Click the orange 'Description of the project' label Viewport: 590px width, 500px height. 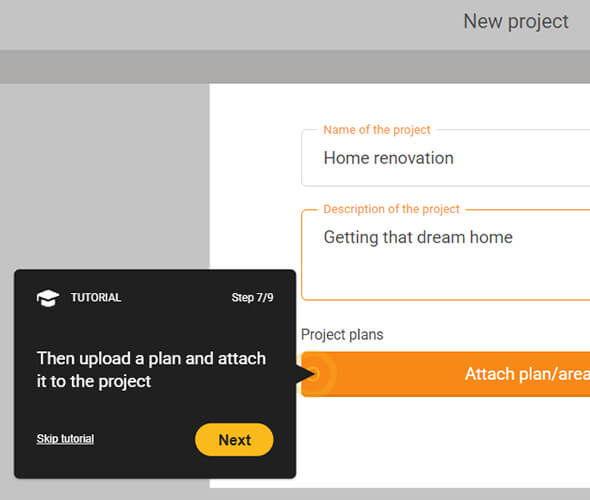click(x=391, y=209)
